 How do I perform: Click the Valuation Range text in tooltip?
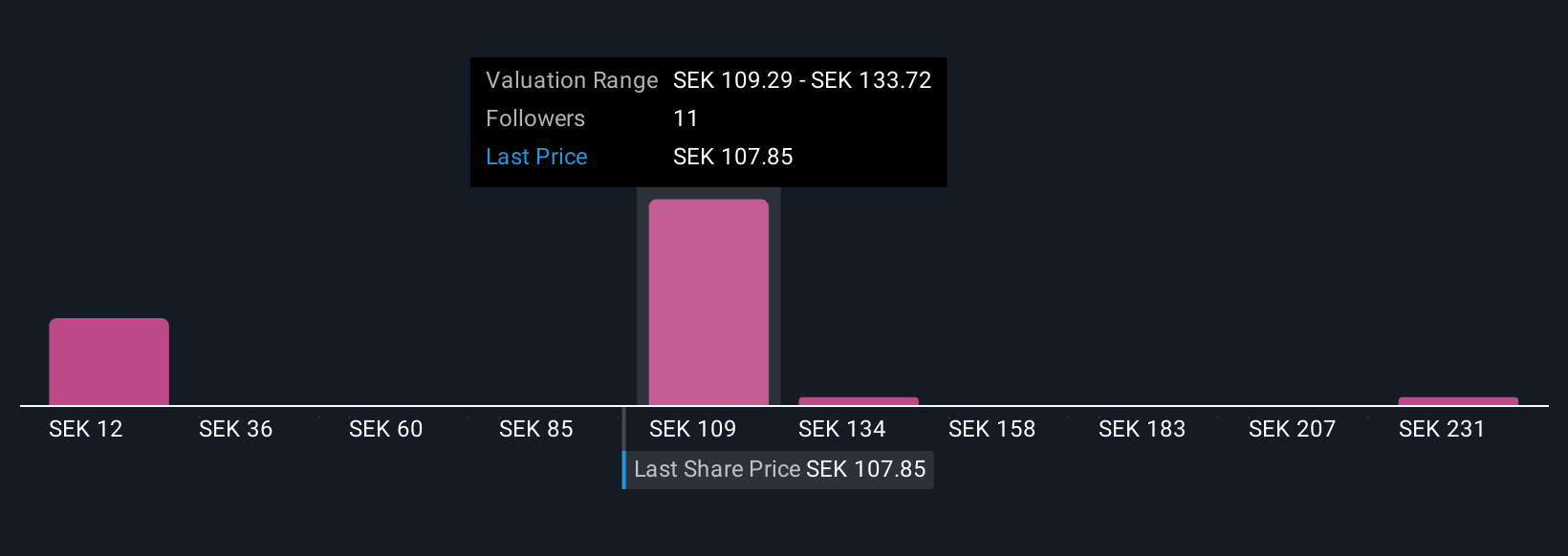572,80
